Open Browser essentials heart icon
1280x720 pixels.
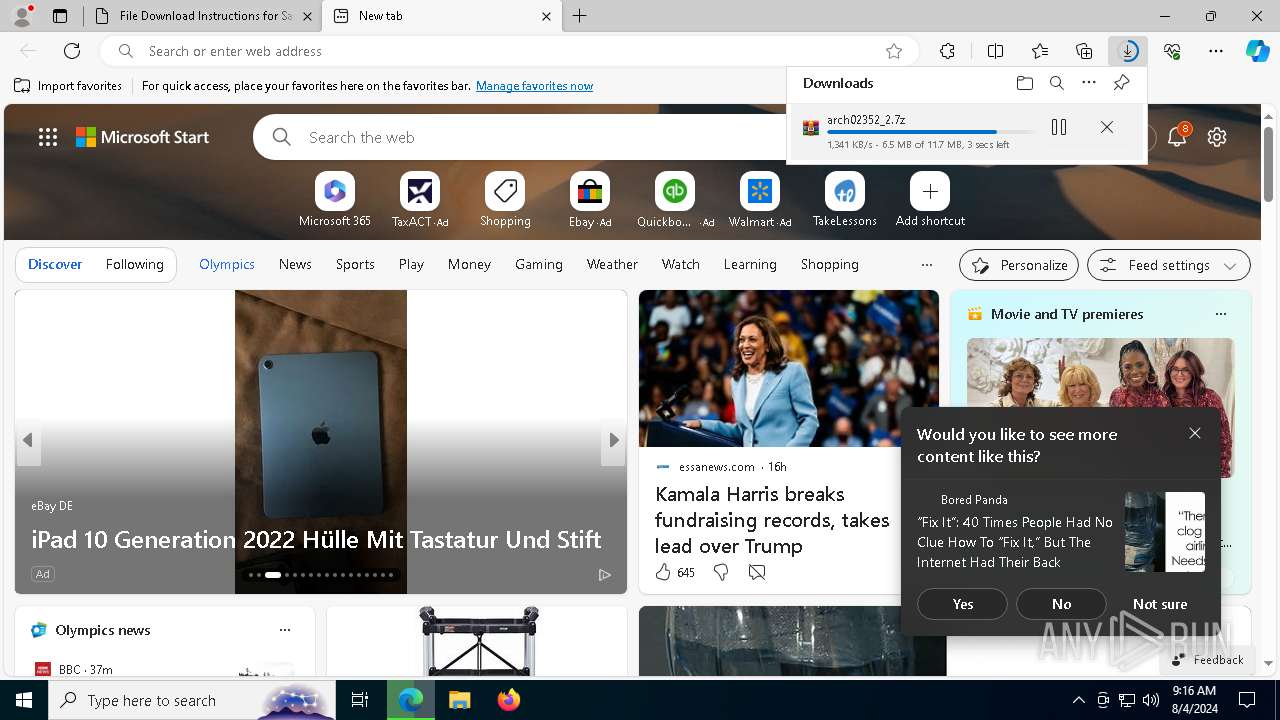(1172, 51)
